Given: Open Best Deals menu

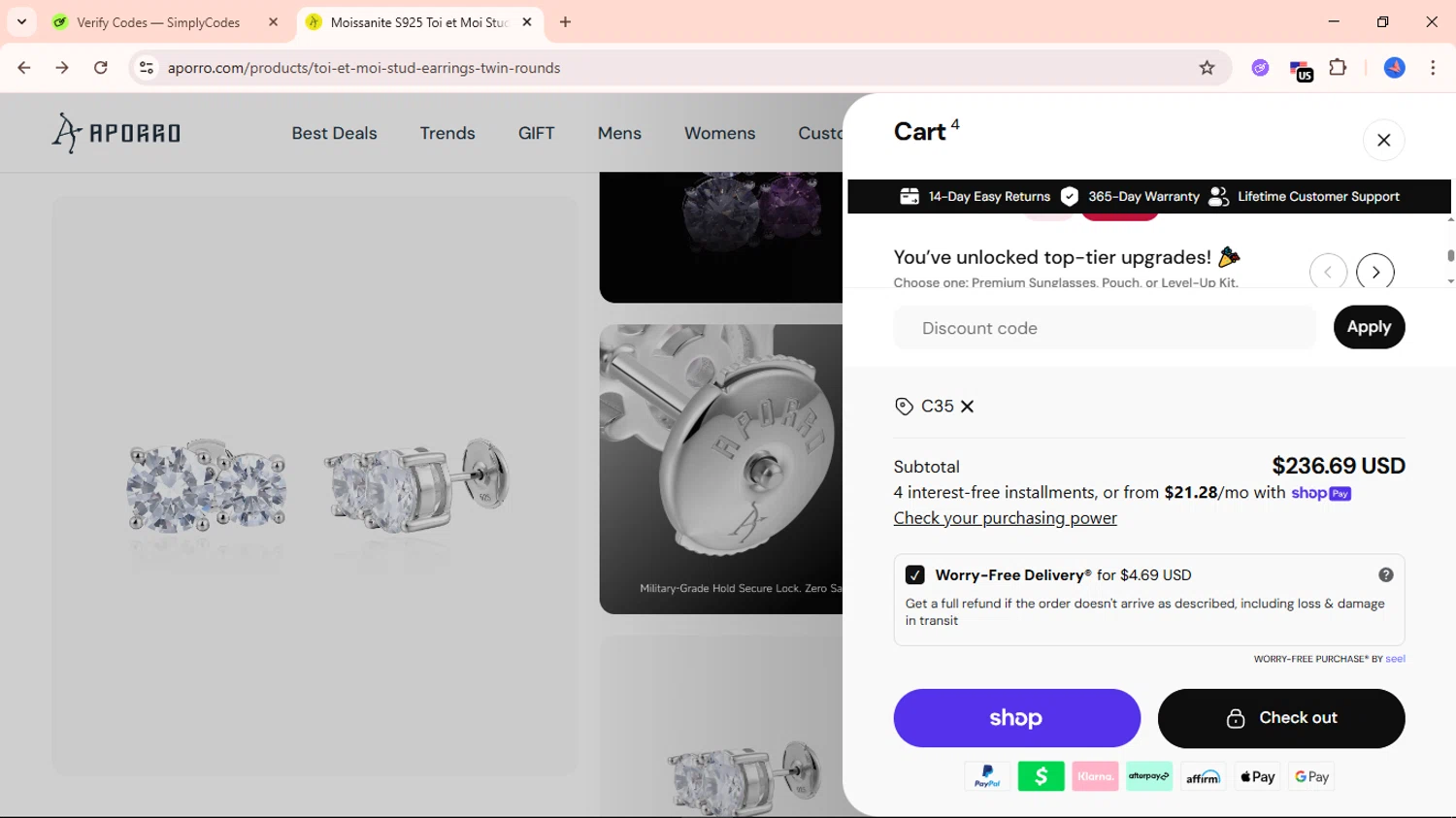Looking at the screenshot, I should (334, 133).
